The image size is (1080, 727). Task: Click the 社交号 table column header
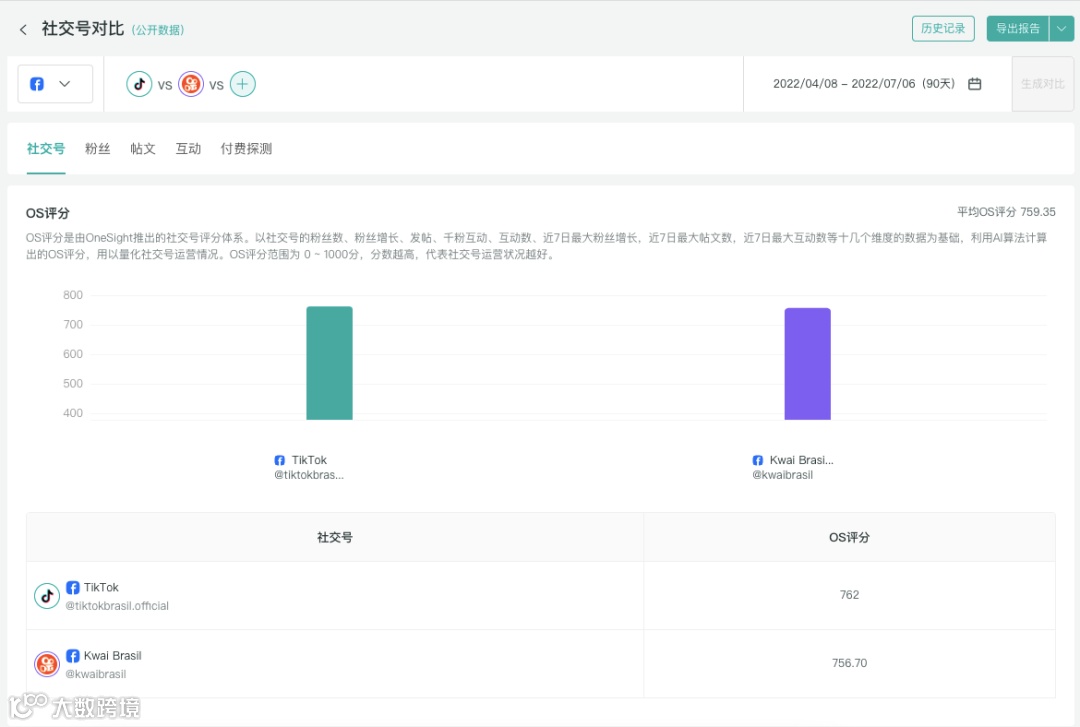click(335, 537)
